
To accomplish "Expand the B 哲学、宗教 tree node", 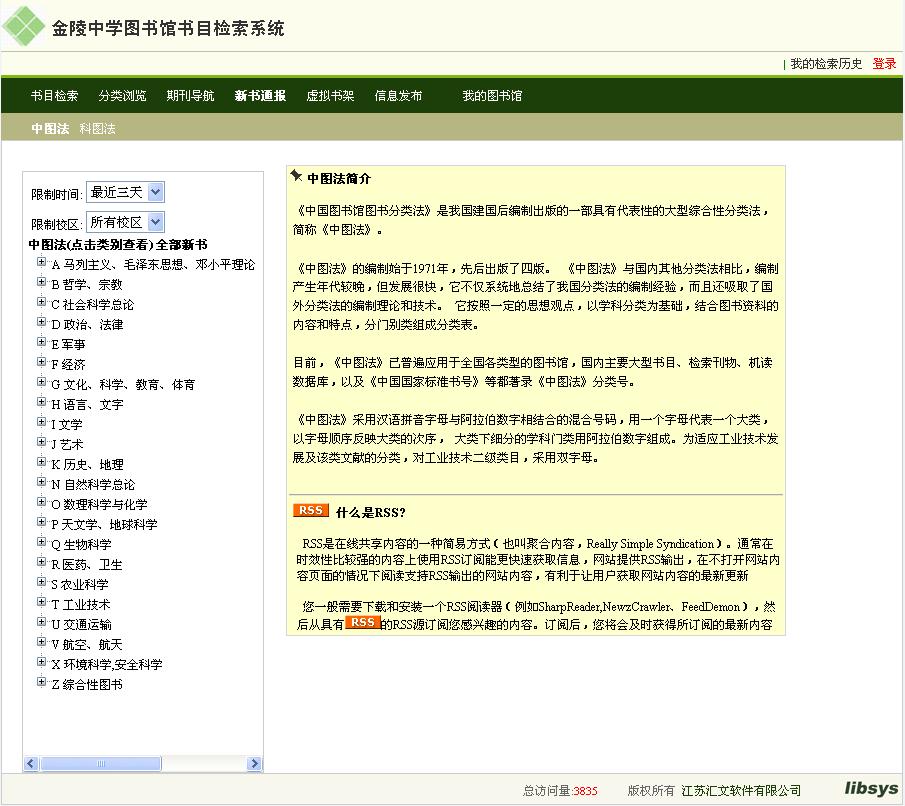I will [41, 282].
